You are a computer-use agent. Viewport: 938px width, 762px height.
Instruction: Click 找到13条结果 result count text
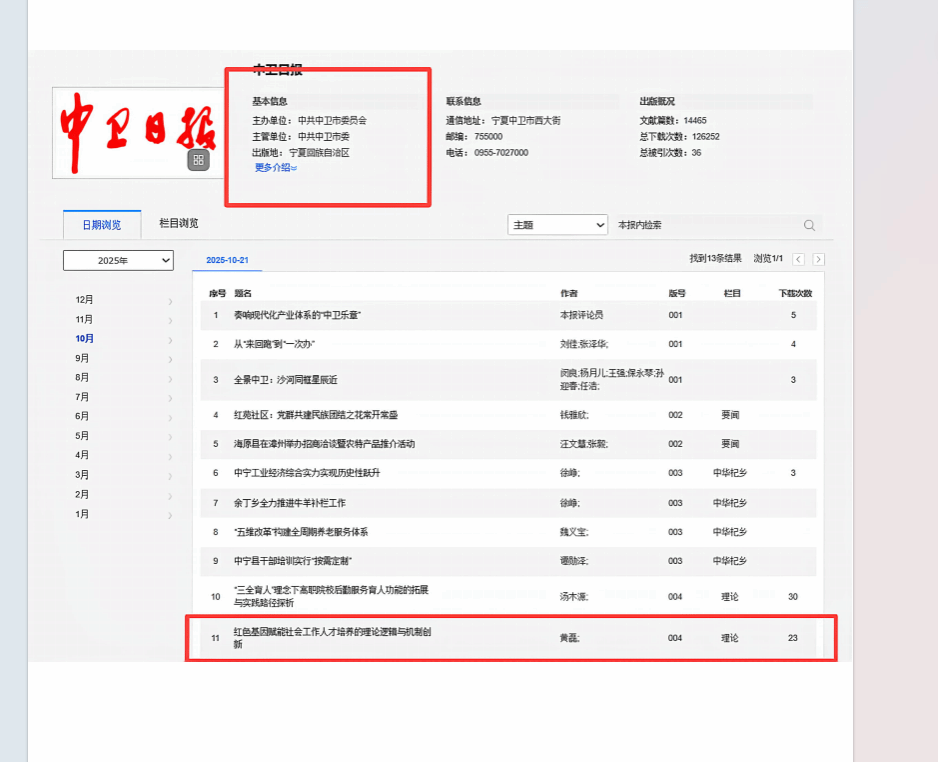click(715, 258)
